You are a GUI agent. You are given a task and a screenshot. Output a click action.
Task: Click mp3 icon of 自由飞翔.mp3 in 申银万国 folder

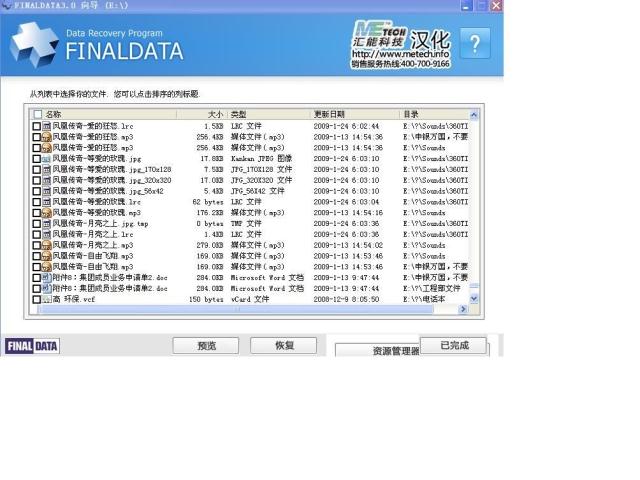[x=47, y=267]
